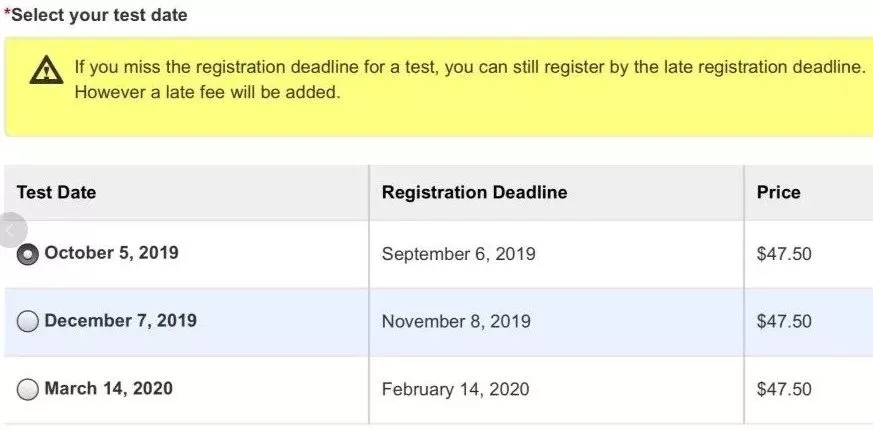Click the $47.50 price for March test
This screenshot has height=430, width=873.
pos(784,389)
